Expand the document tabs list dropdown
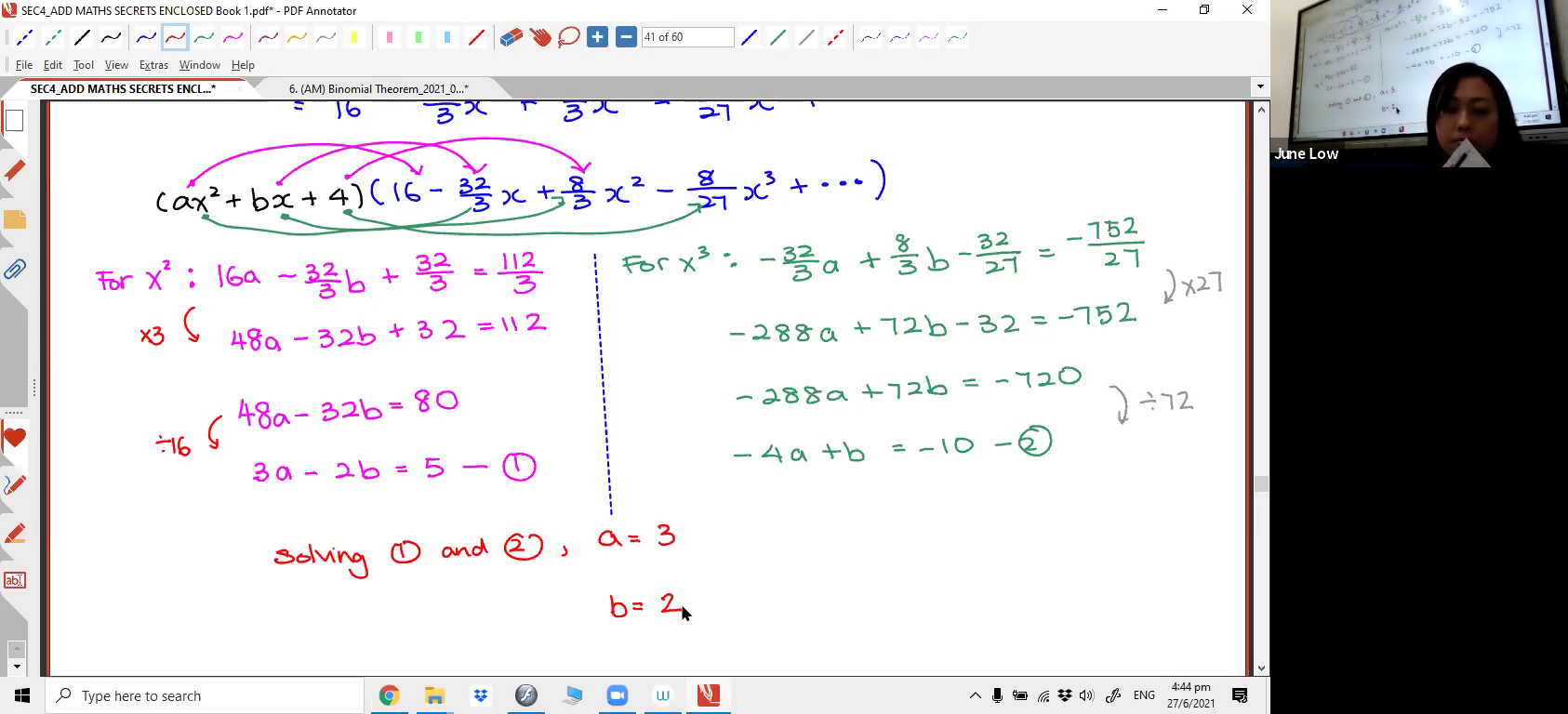 pos(1260,87)
